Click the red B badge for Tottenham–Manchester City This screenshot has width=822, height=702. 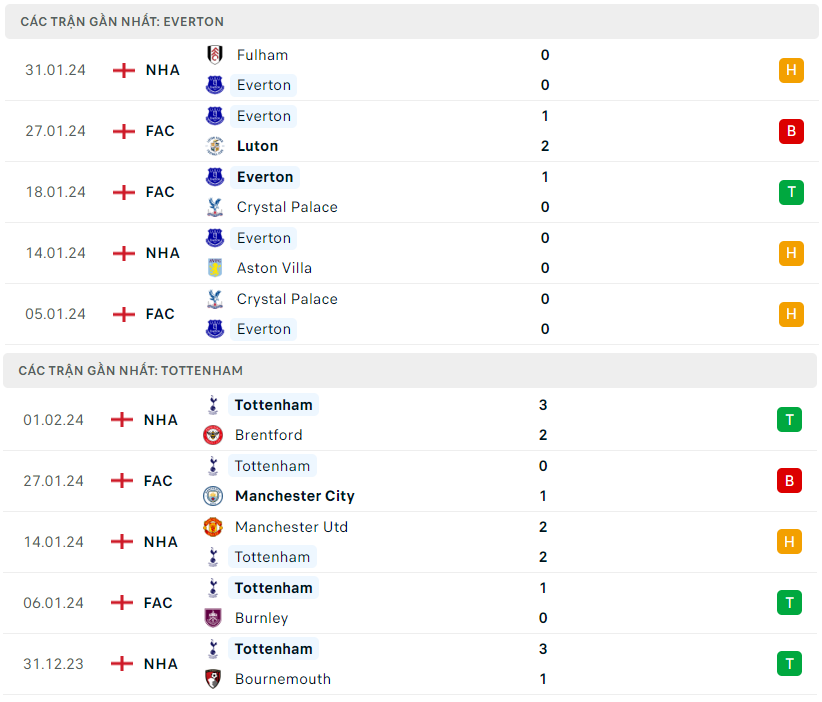point(789,481)
